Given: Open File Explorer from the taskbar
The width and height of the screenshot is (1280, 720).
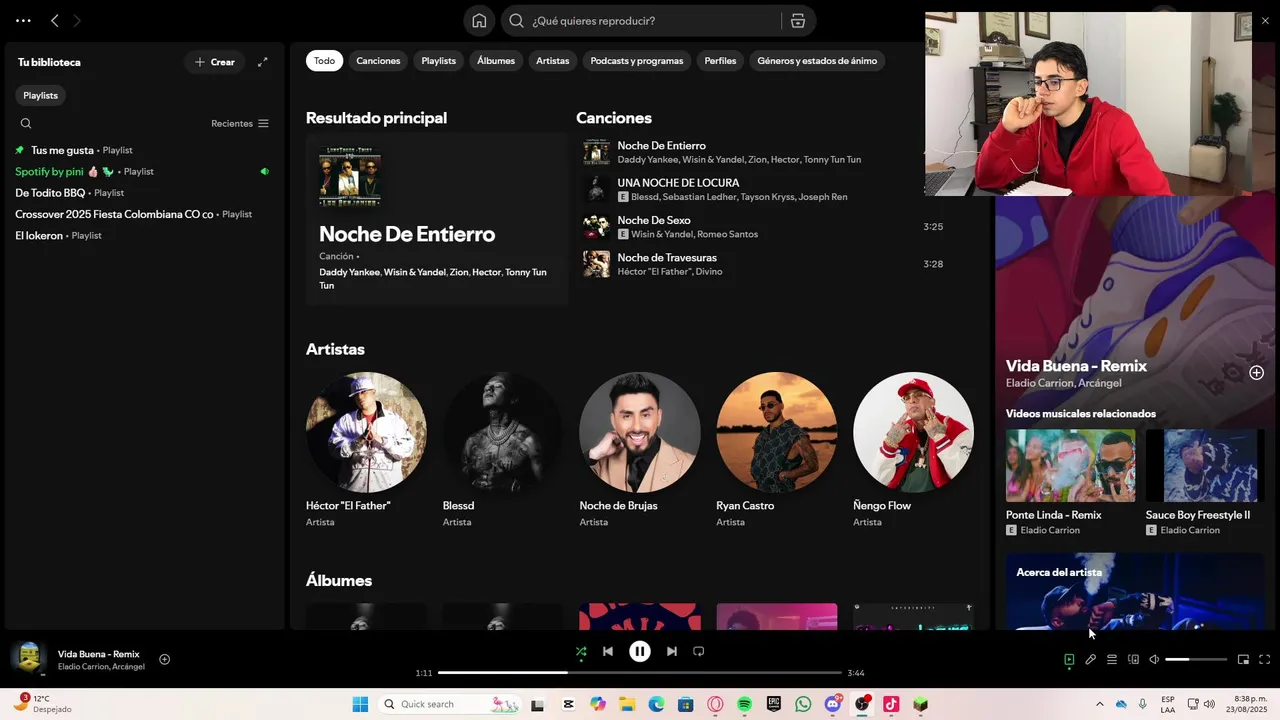Looking at the screenshot, I should 627,704.
